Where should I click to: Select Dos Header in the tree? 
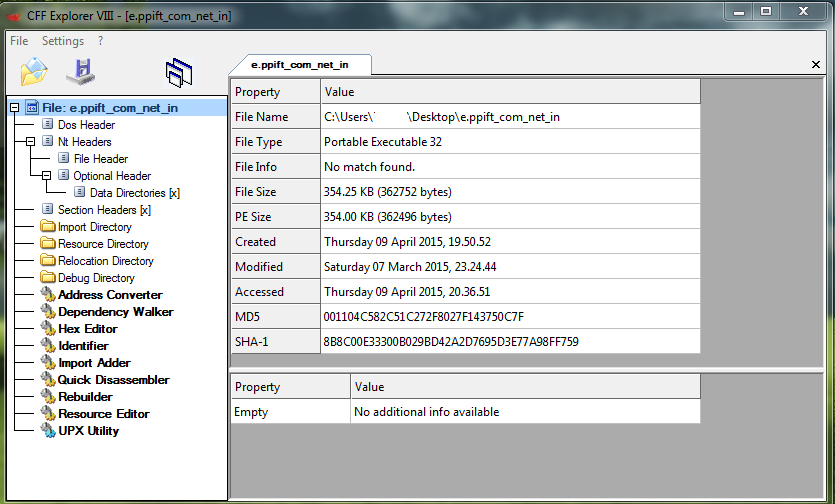86,125
